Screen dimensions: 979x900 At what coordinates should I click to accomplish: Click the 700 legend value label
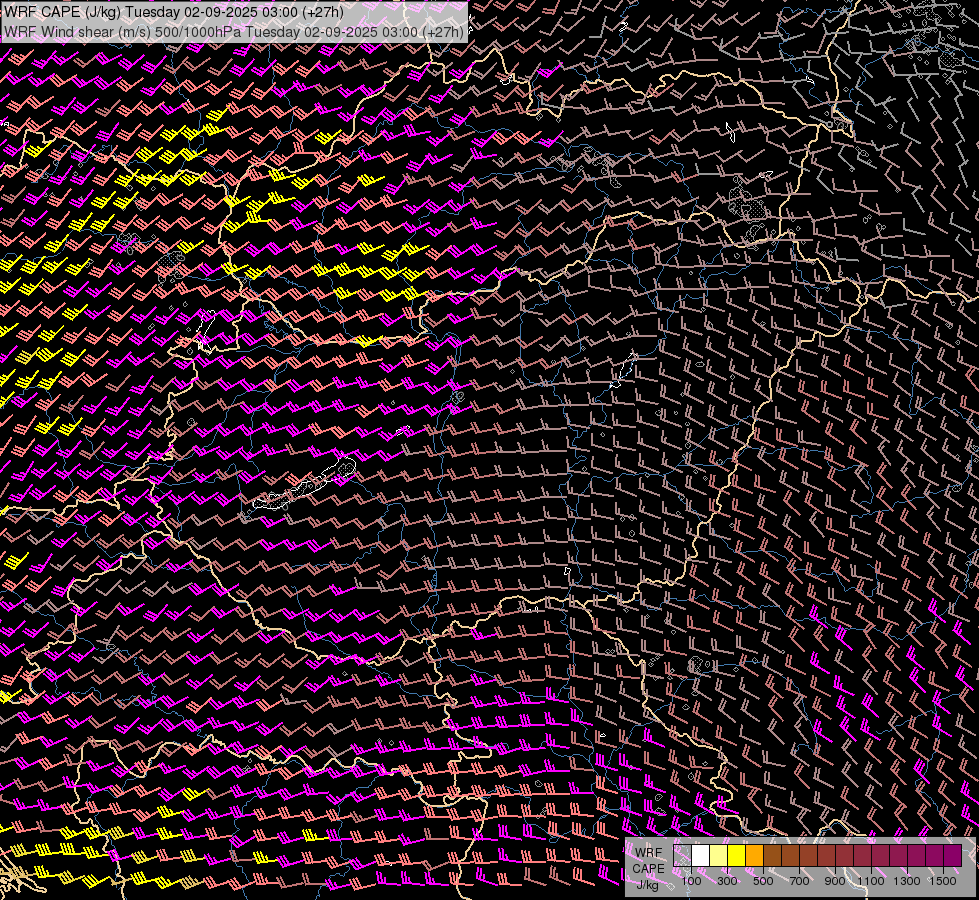click(799, 881)
